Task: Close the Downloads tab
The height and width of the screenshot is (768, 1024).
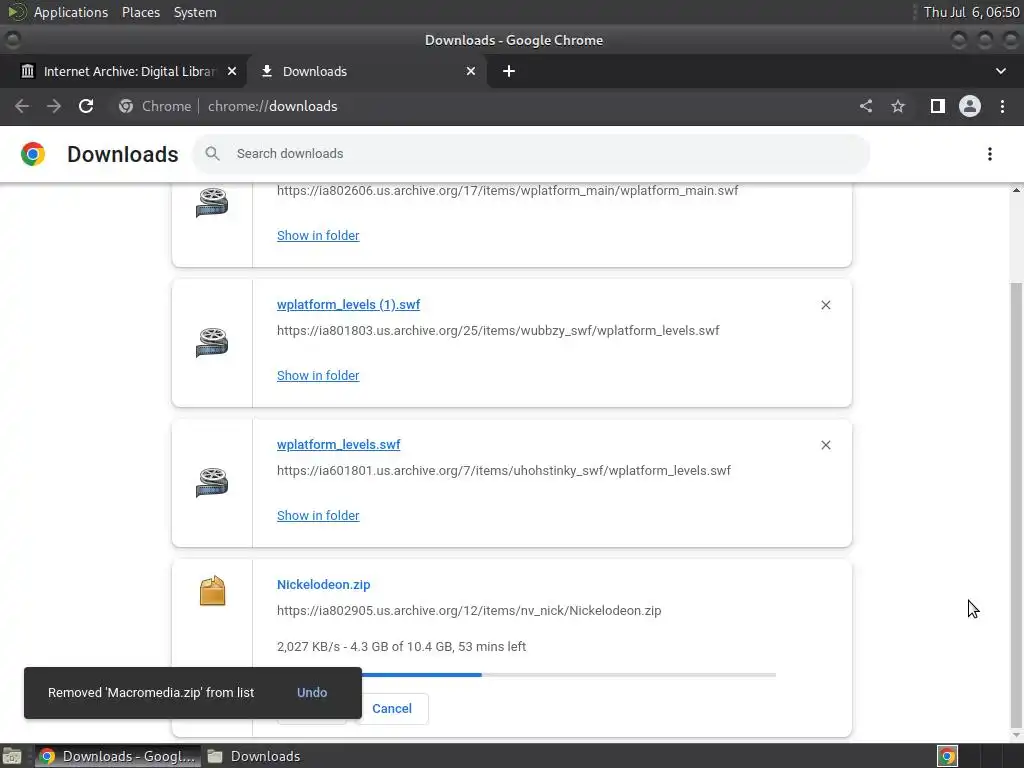Action: [x=471, y=71]
